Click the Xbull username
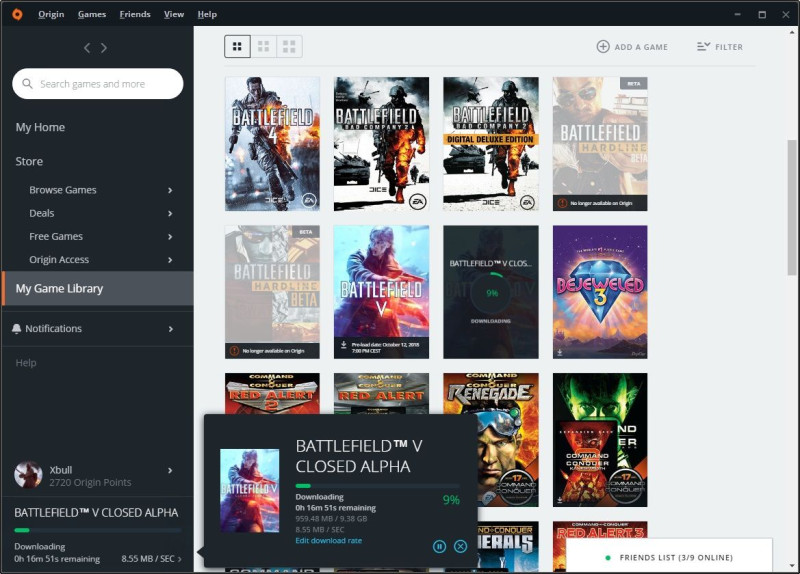Viewport: 800px width, 574px height. pyautogui.click(x=61, y=470)
